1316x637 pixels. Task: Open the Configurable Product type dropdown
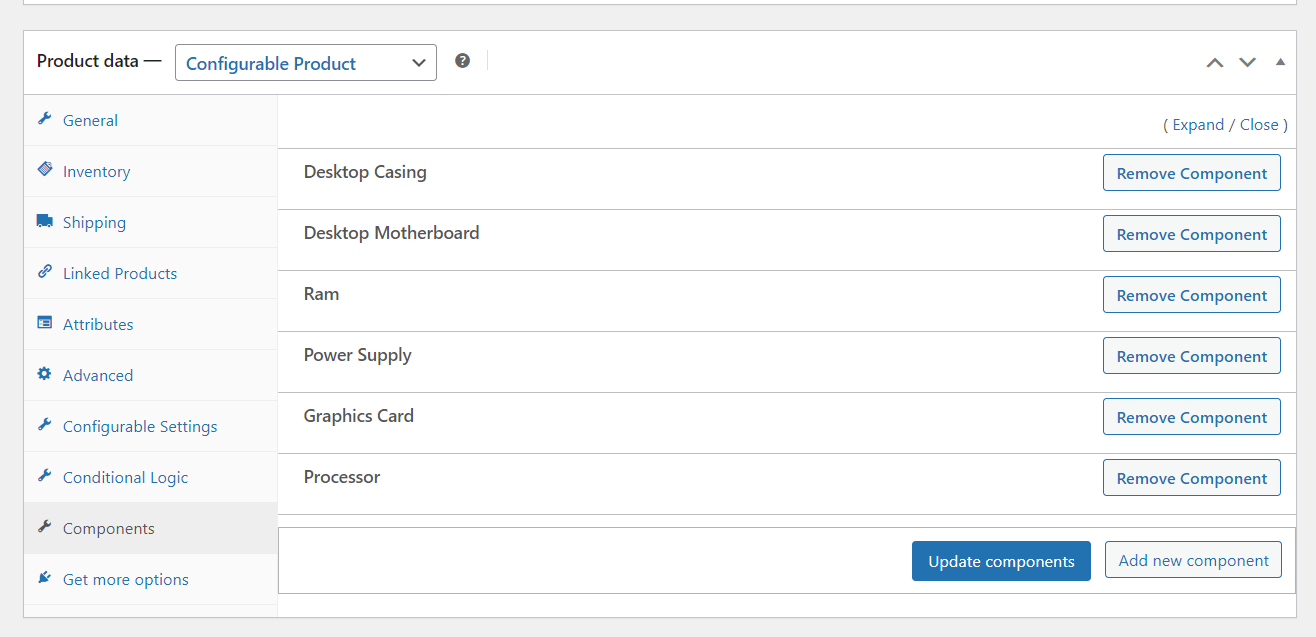[305, 63]
